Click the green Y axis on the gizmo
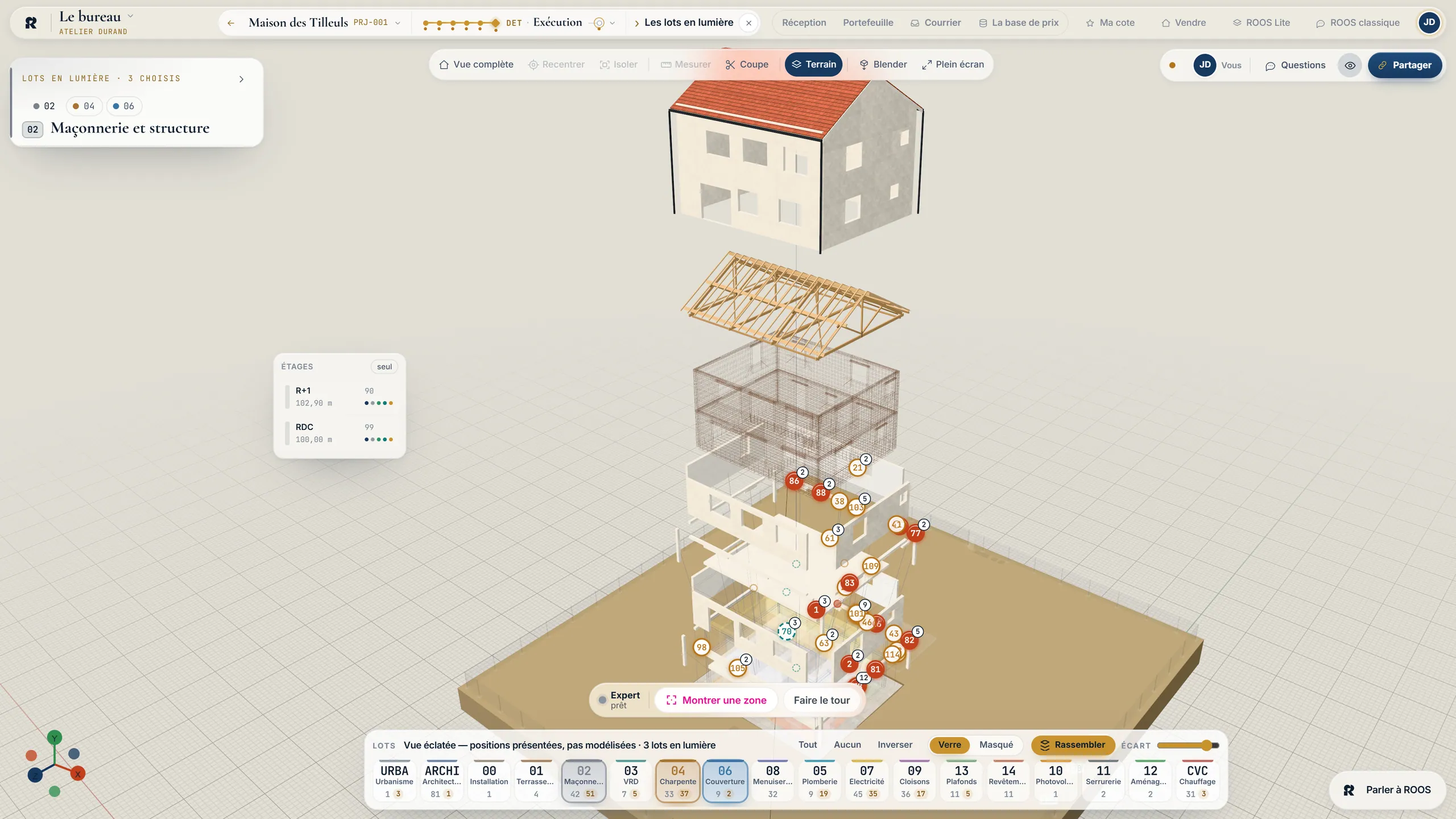This screenshot has width=1456, height=819. (55, 738)
